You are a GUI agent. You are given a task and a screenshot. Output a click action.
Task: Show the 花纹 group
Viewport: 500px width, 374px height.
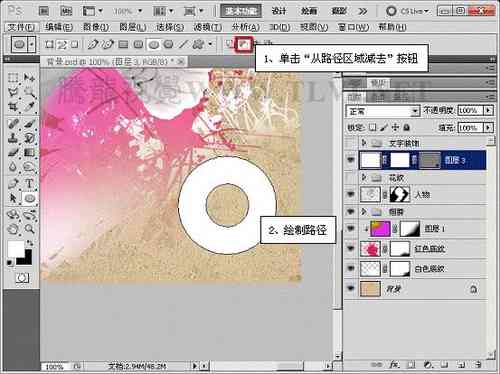tap(350, 177)
